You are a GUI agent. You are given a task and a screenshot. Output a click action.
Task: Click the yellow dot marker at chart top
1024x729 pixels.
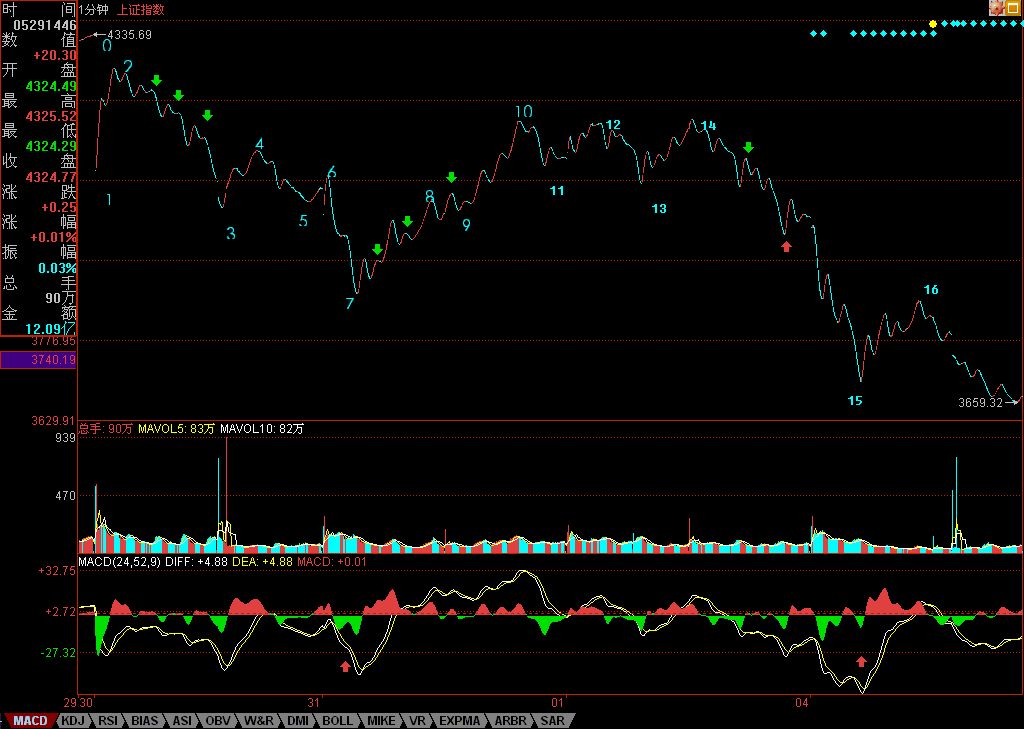933,23
